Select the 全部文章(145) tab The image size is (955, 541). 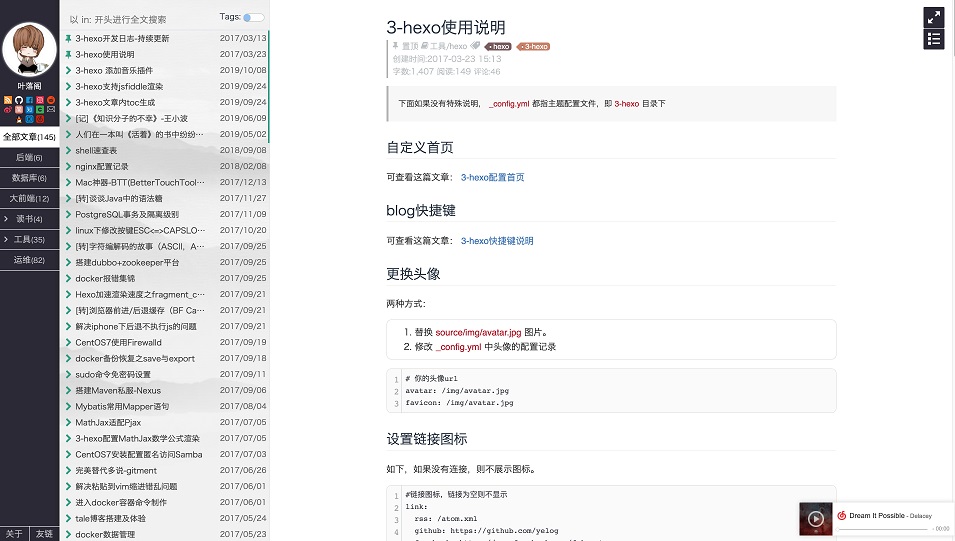point(29,137)
